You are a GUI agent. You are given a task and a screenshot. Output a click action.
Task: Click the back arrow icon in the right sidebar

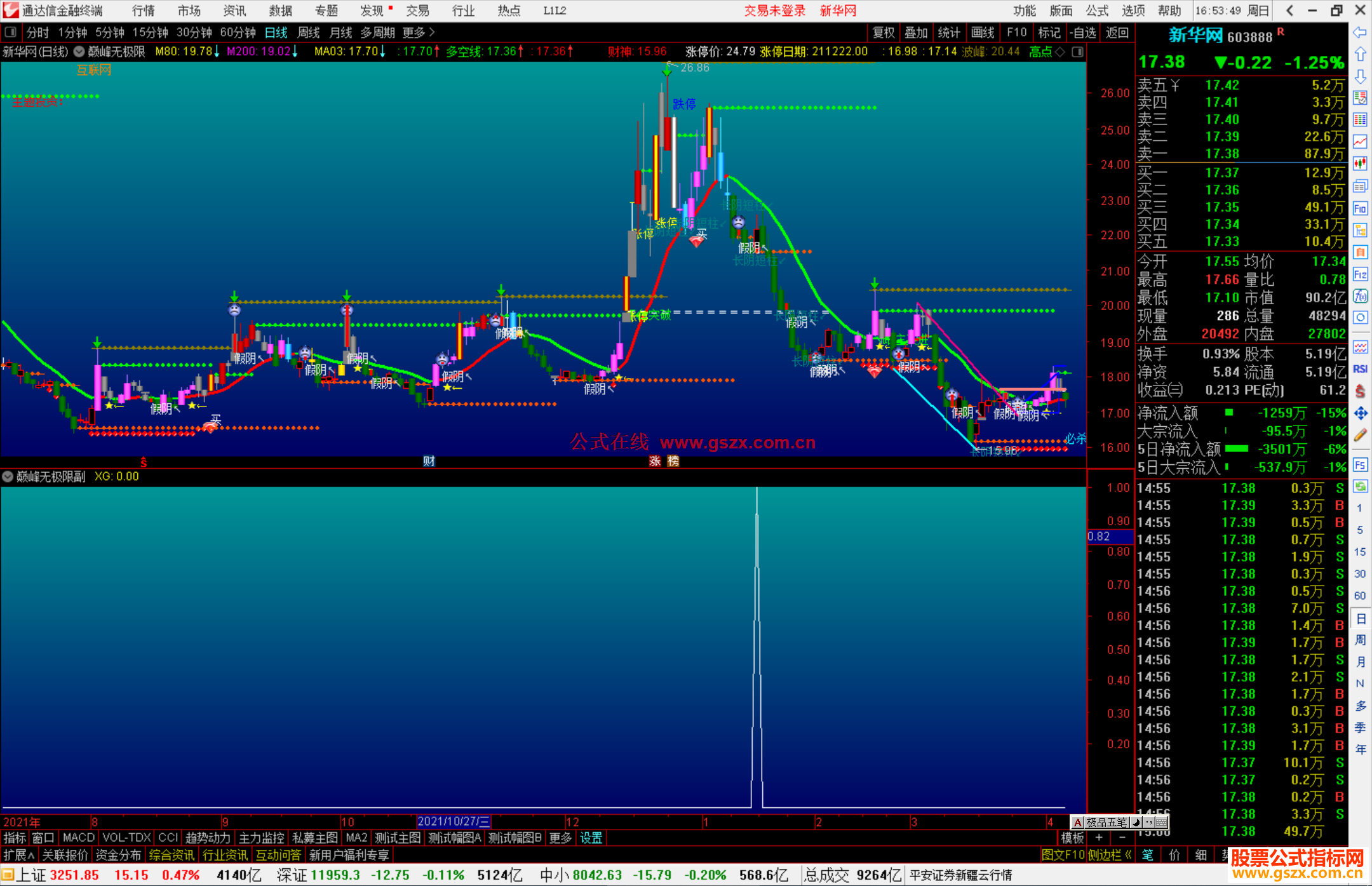[x=1360, y=32]
